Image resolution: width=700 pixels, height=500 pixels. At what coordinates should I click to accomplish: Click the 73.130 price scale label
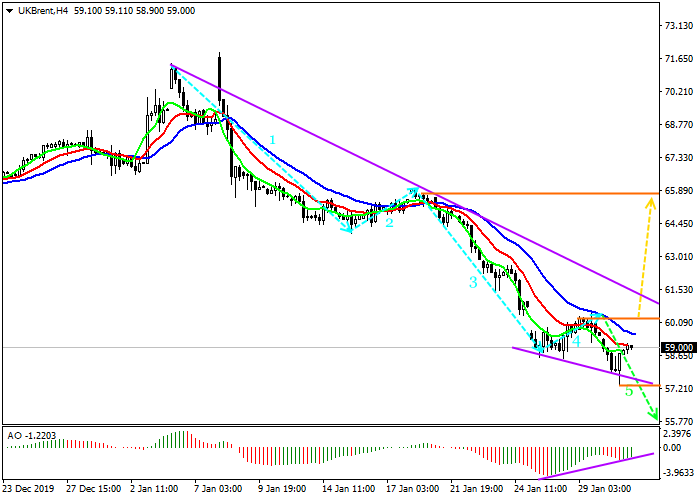680,26
